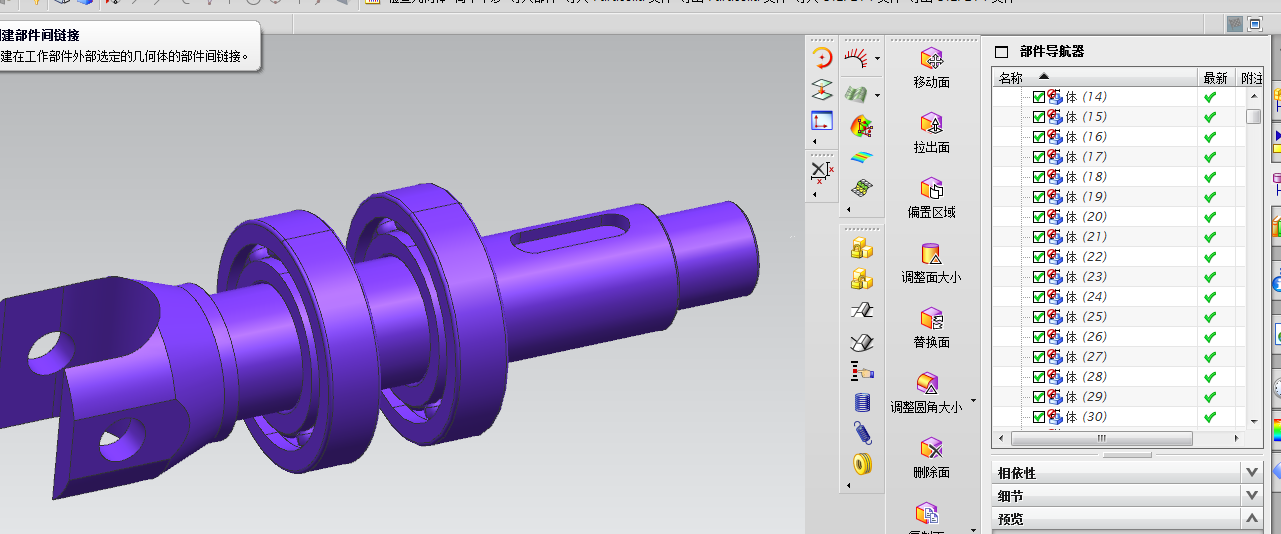
Task: Click the red curve comb analysis icon
Action: [855, 59]
